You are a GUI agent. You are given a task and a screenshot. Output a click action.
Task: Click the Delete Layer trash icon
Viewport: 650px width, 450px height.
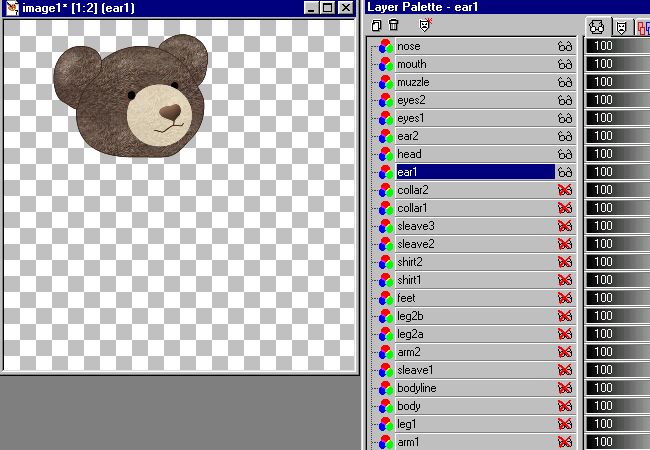pyautogui.click(x=393, y=25)
